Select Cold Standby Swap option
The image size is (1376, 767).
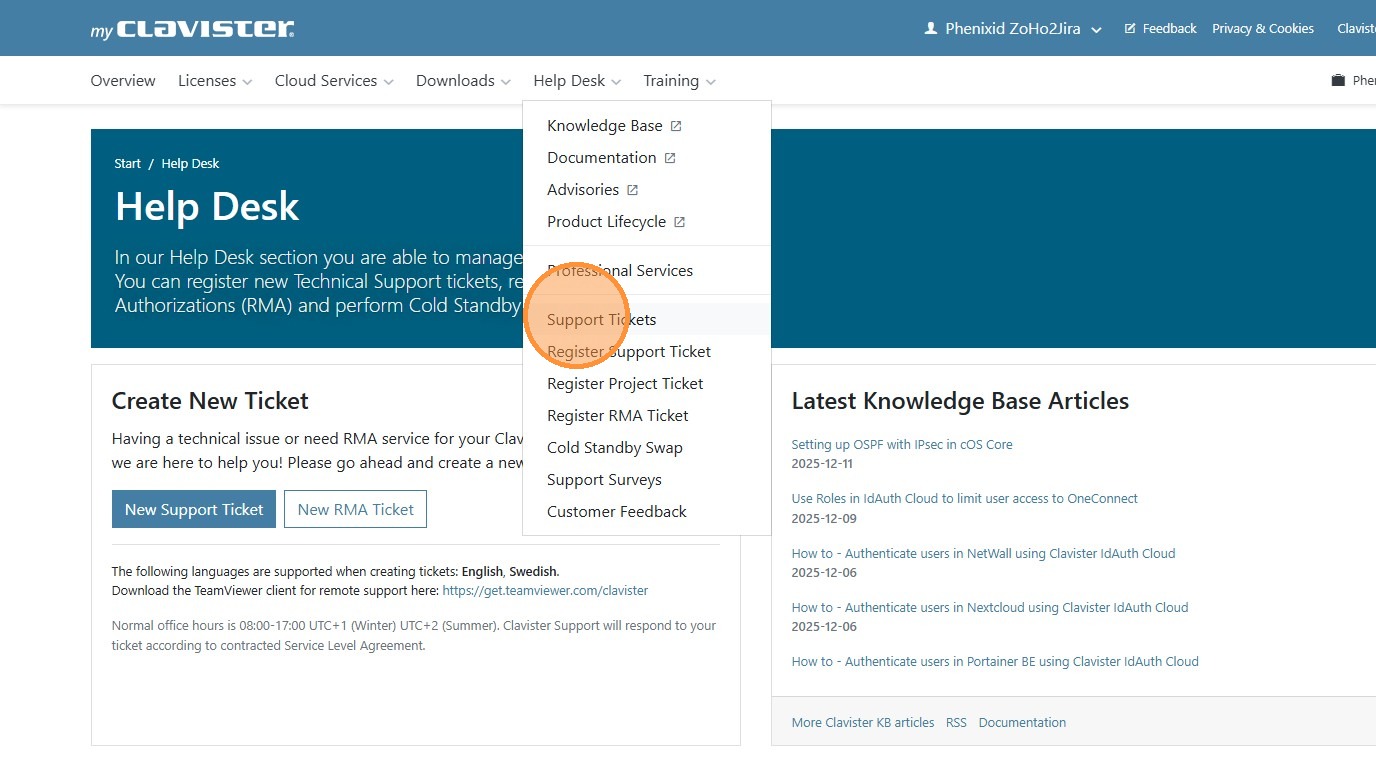pyautogui.click(x=614, y=448)
